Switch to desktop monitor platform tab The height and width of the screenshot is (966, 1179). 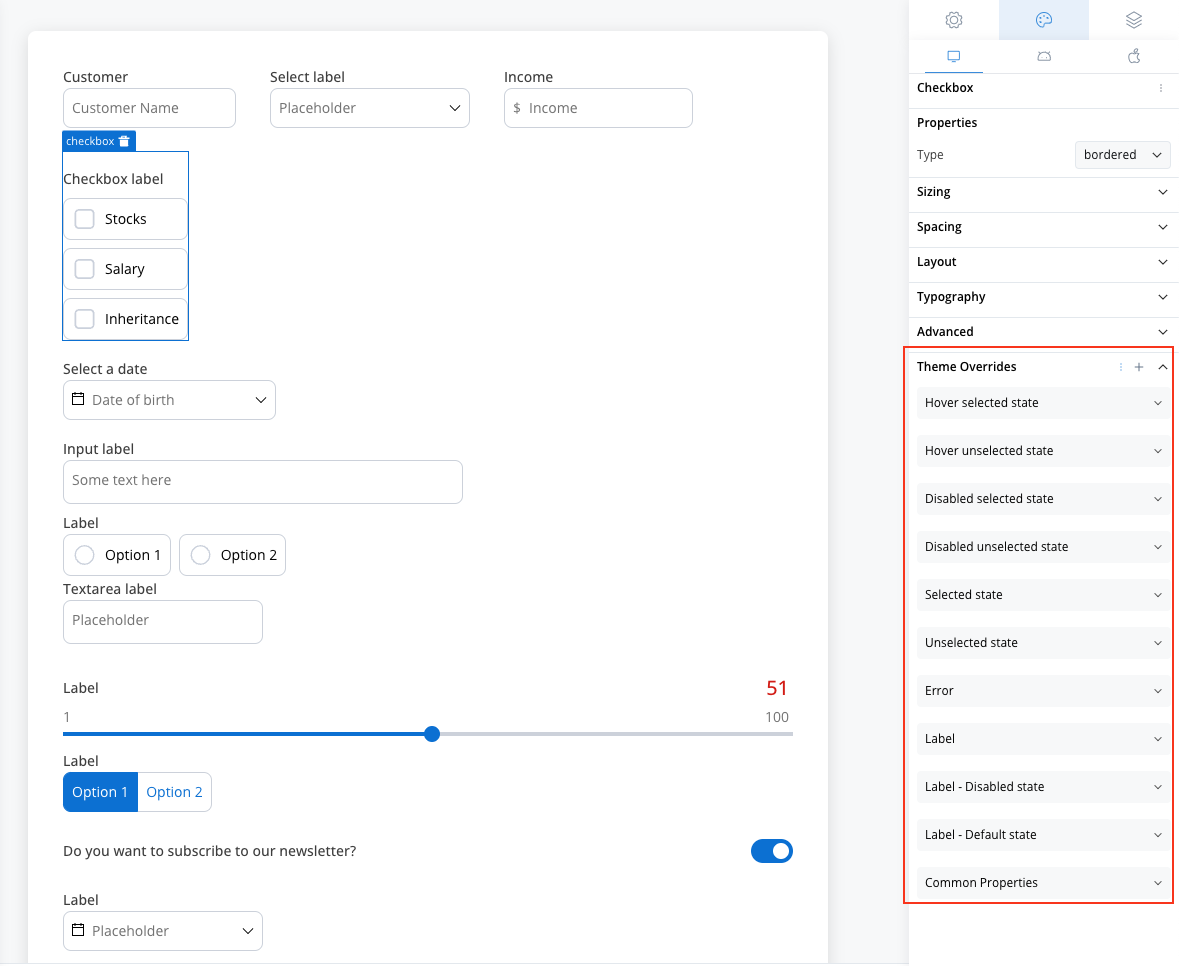(x=953, y=56)
